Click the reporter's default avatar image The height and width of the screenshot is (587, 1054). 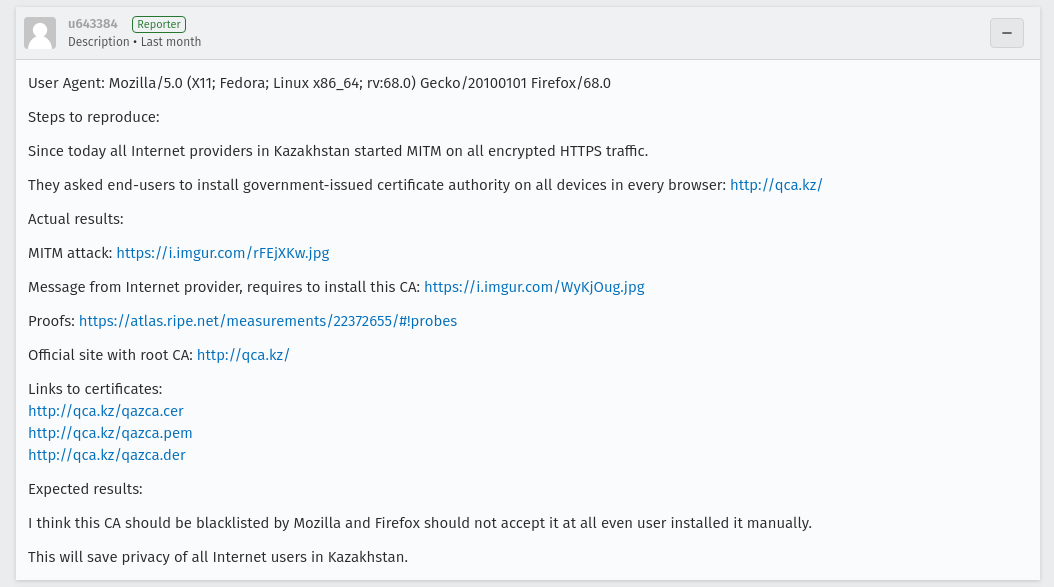click(40, 33)
